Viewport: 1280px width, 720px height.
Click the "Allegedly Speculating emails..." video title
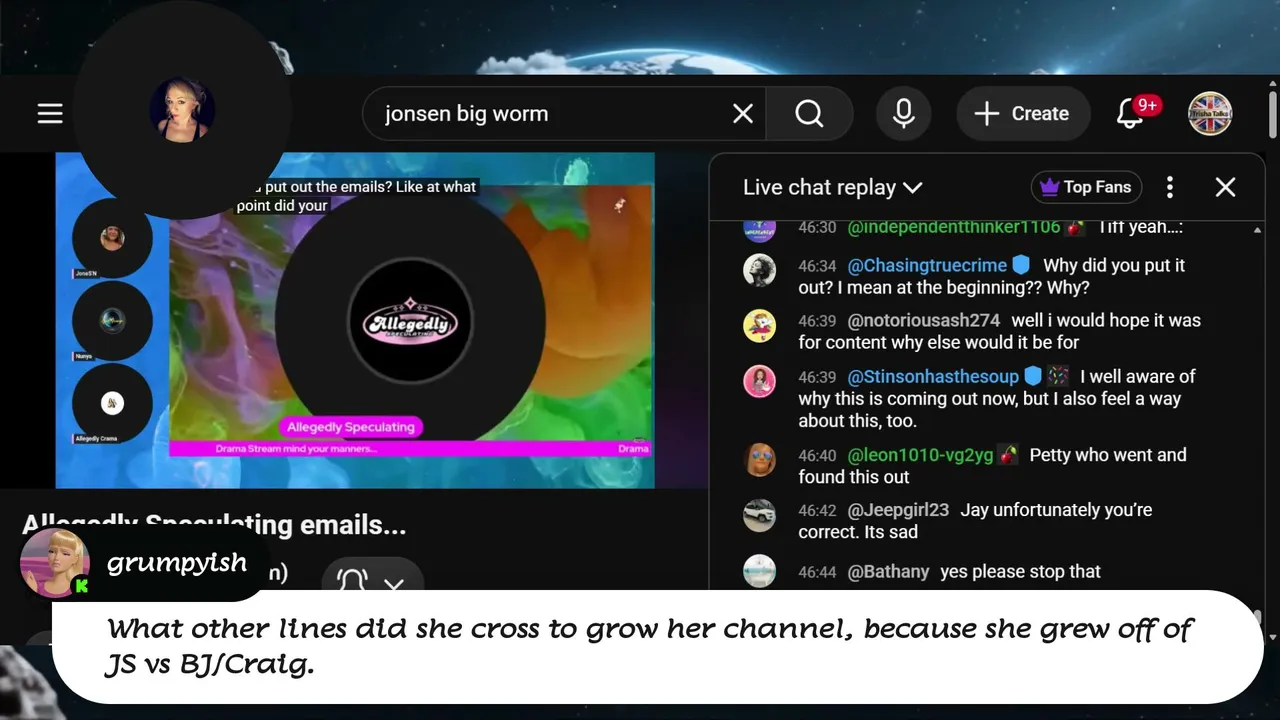coord(214,525)
